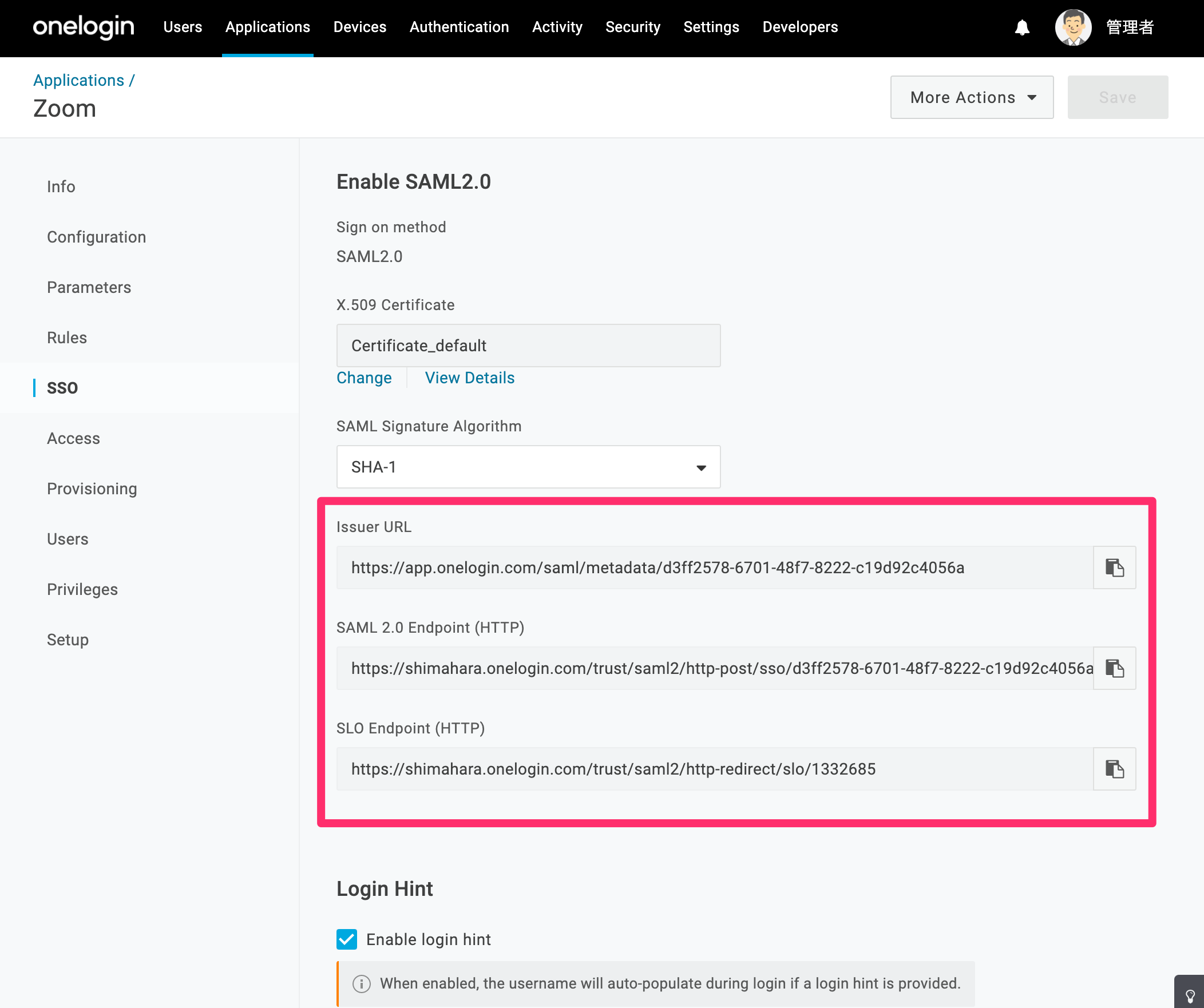Click the OneLogin logo
Image resolution: width=1204 pixels, height=1008 pixels.
(x=84, y=27)
